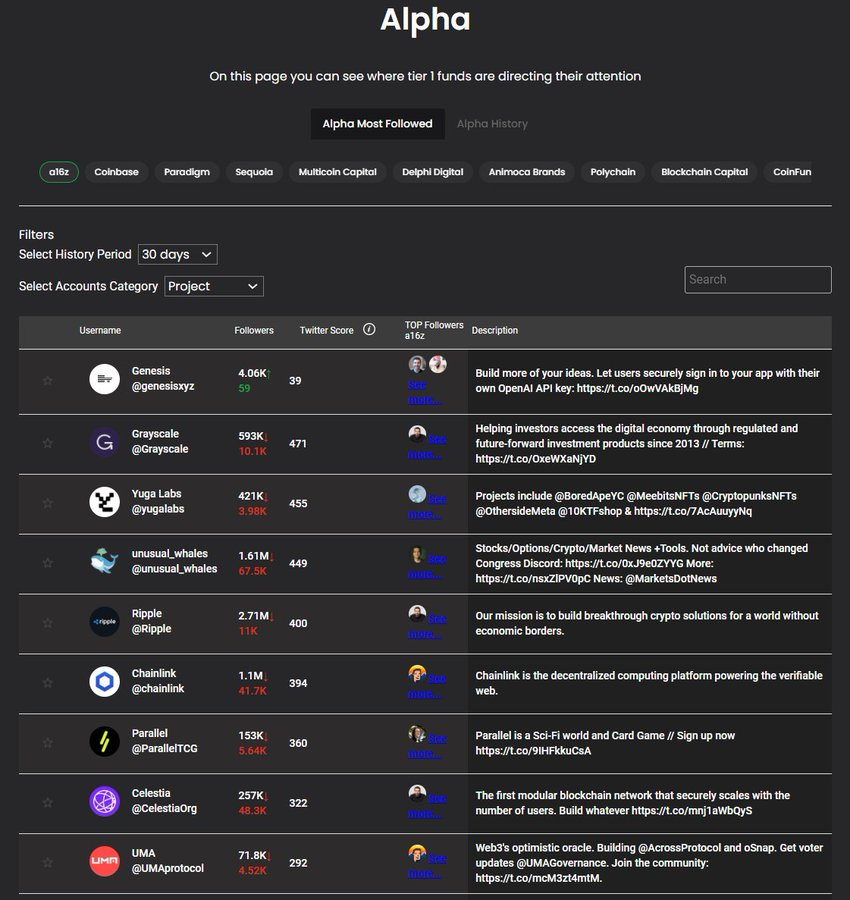Star the Genesis row as favorite
850x900 pixels.
click(x=48, y=381)
